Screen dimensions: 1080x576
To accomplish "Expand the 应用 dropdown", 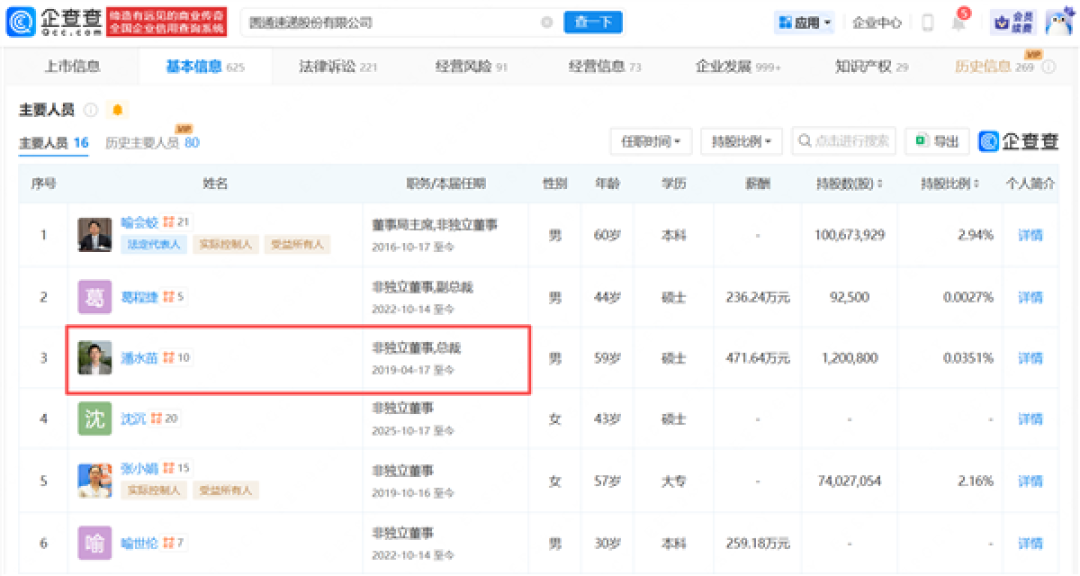I will tap(804, 23).
